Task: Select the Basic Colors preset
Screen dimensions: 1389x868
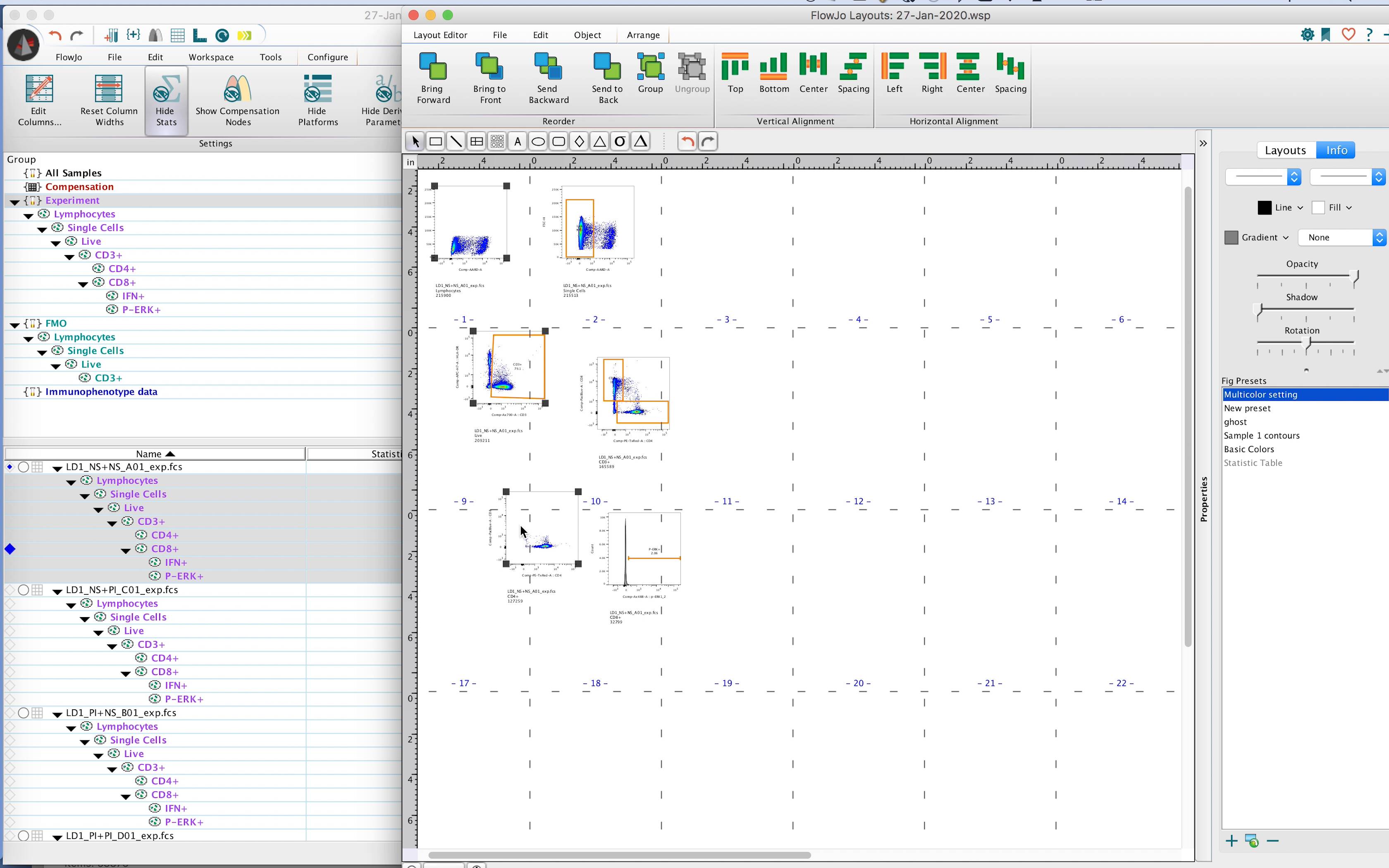Action: [x=1248, y=450]
